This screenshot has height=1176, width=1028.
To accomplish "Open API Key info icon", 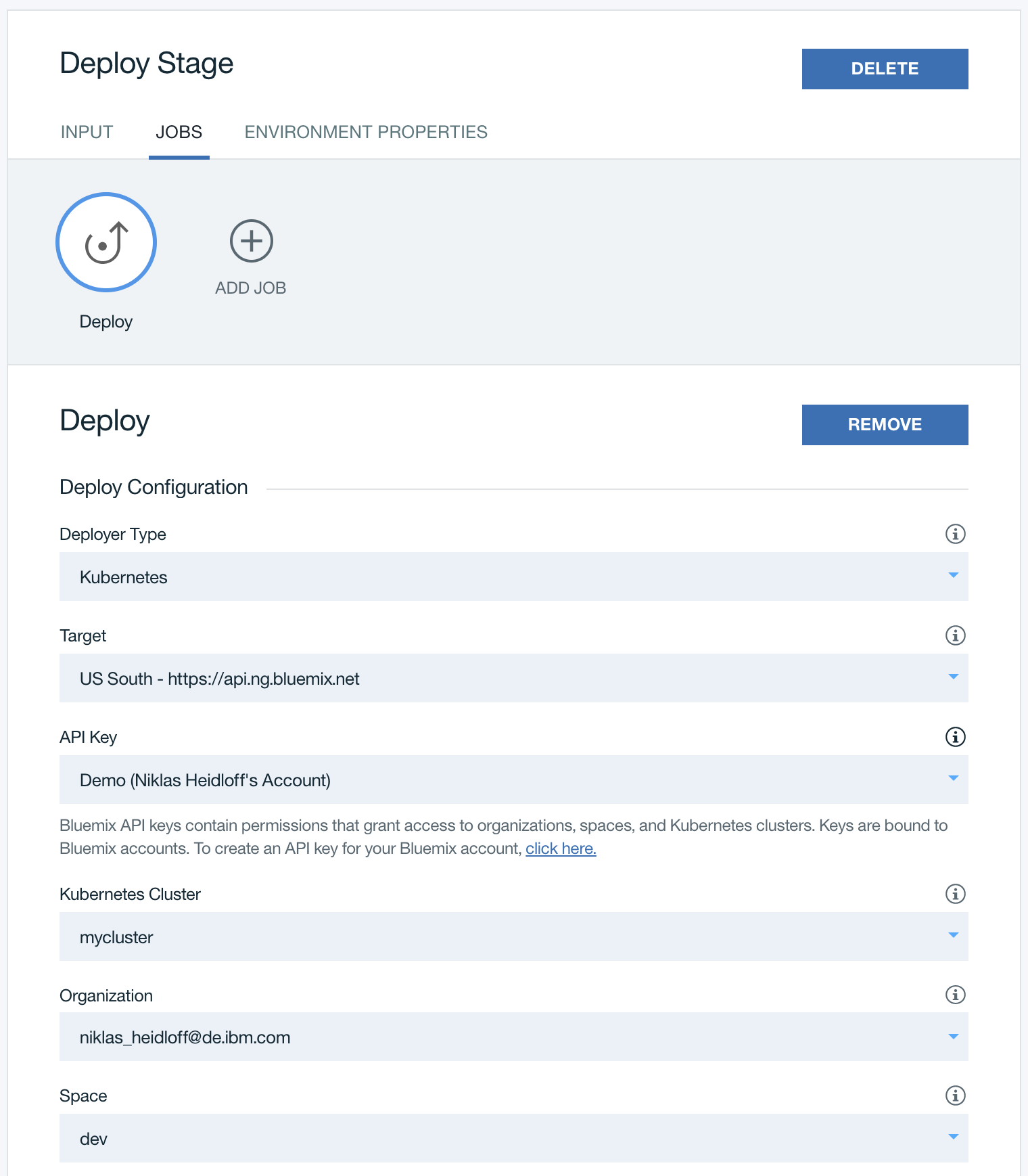I will coord(955,737).
